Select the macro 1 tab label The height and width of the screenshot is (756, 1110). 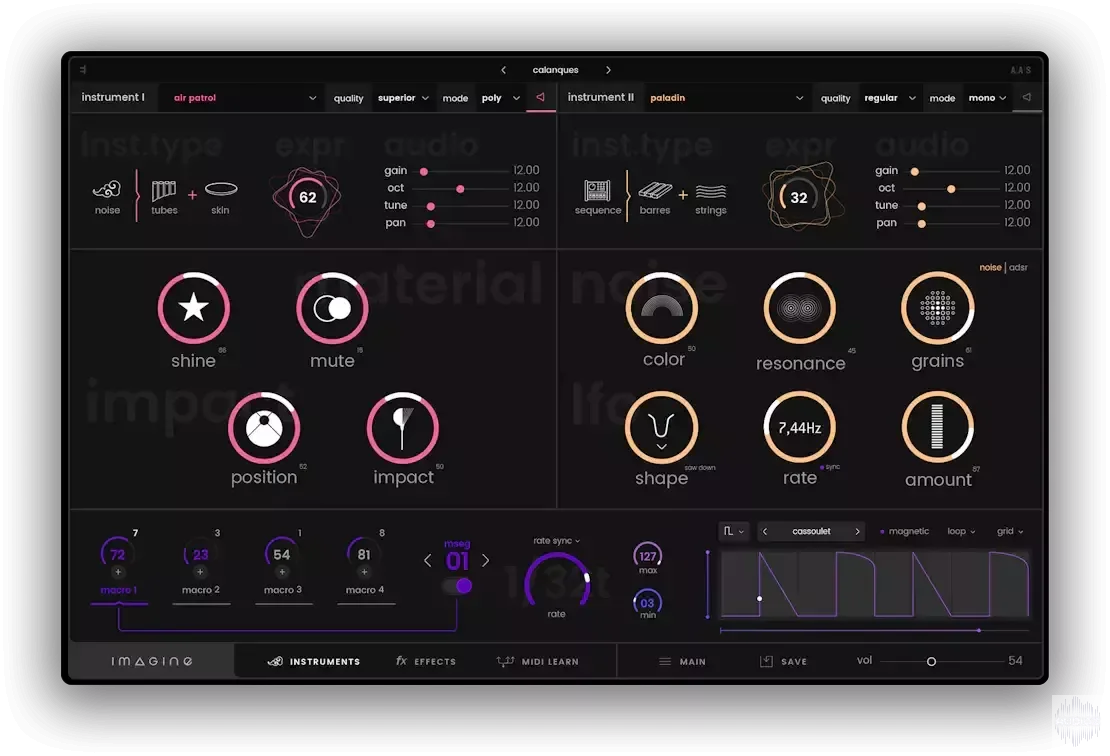click(118, 590)
